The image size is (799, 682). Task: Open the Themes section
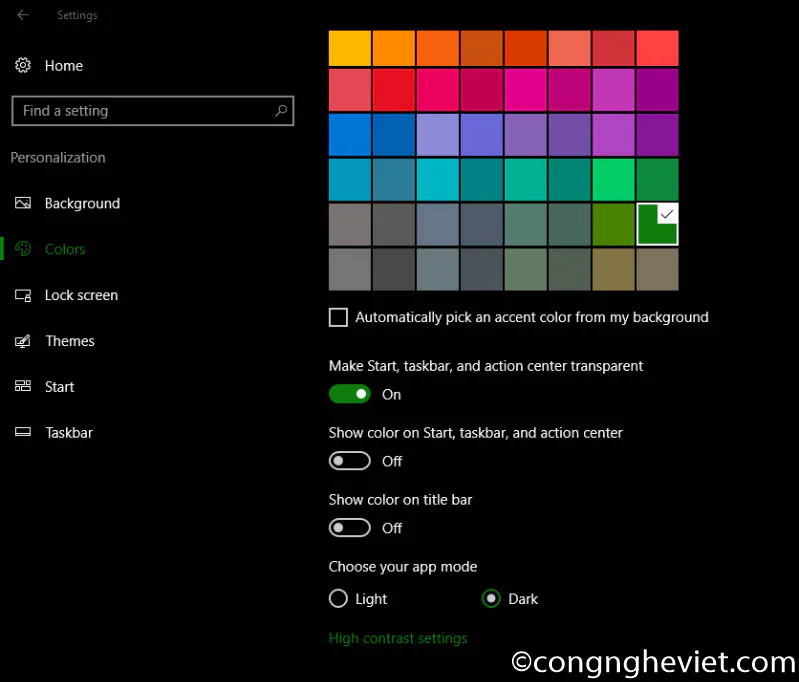(x=70, y=341)
